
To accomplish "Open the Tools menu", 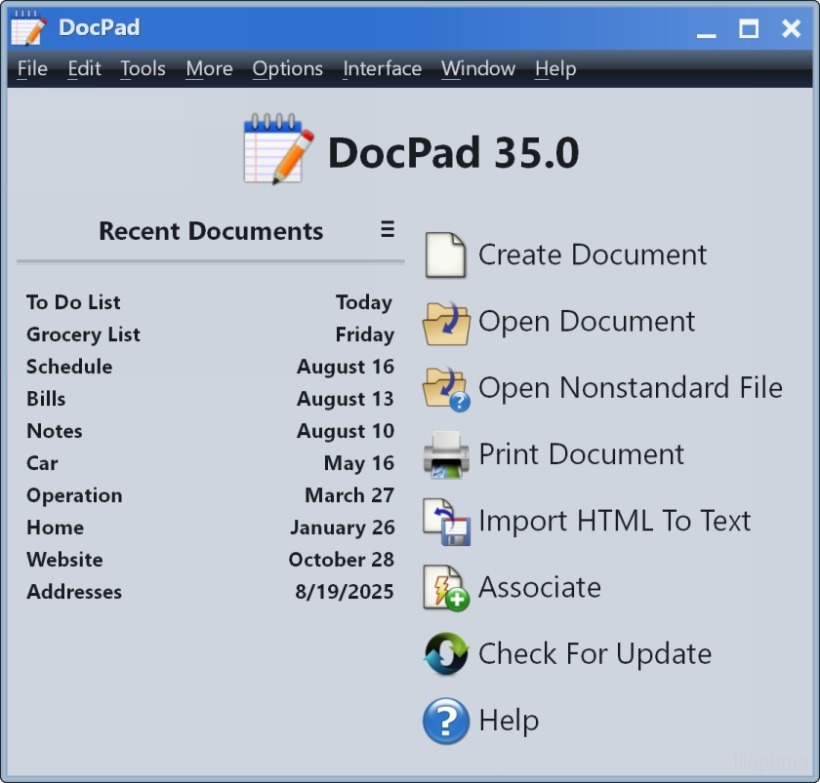I will 143,69.
